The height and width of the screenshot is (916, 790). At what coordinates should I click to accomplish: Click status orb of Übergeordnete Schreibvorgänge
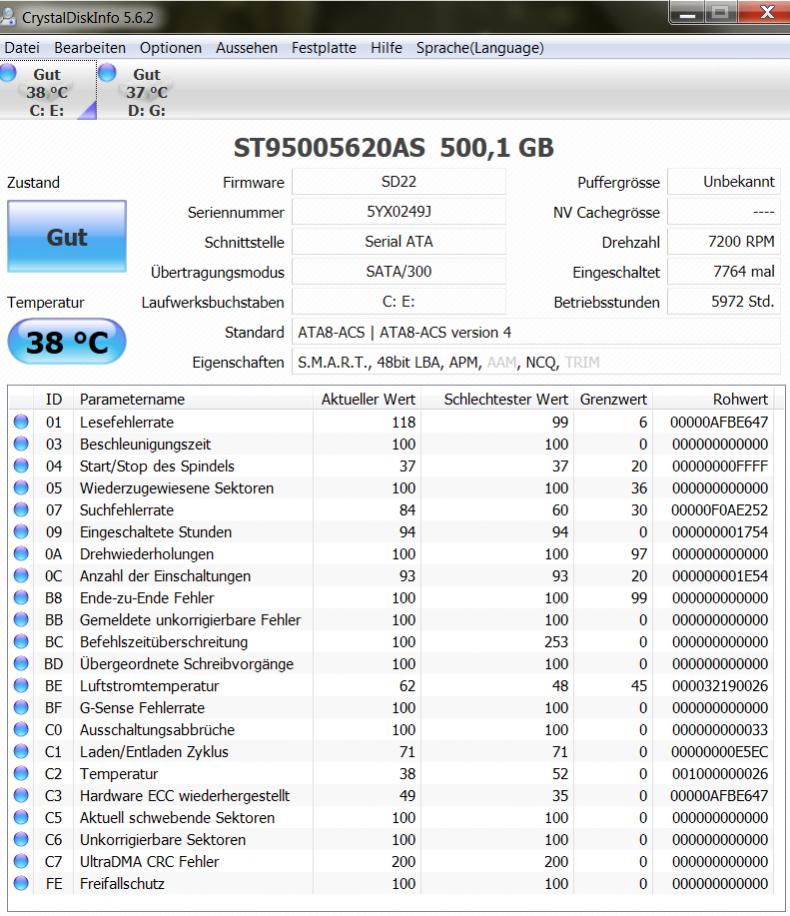point(21,663)
